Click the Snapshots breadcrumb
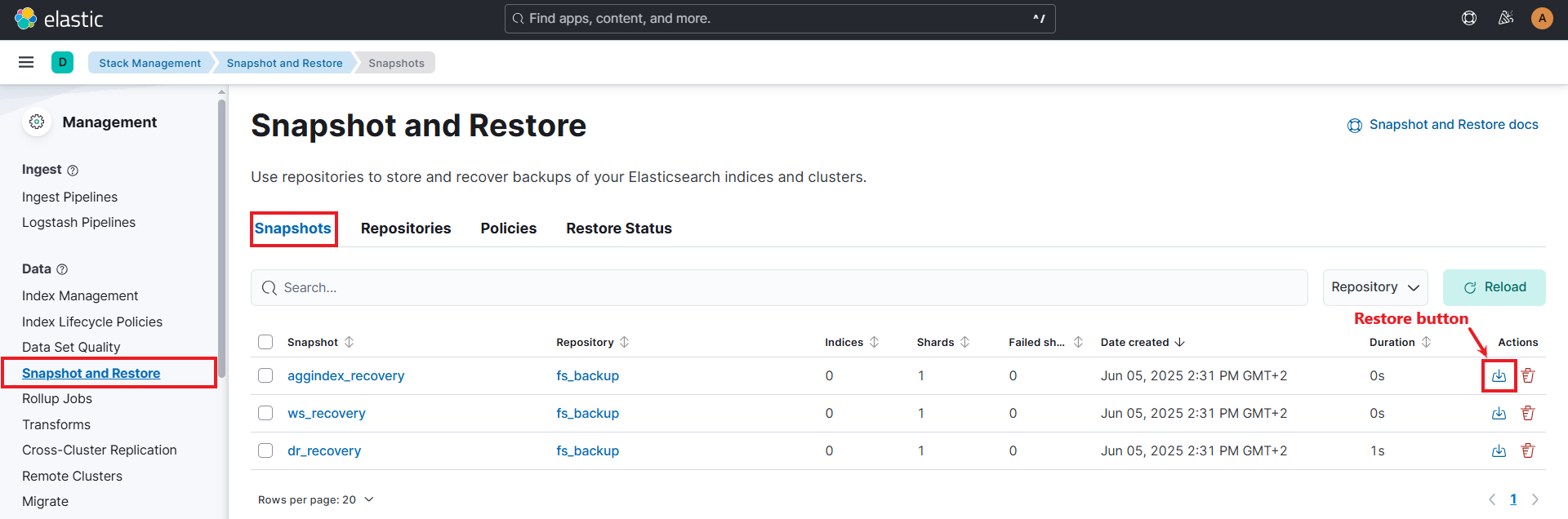This screenshot has height=519, width=1568. point(396,63)
